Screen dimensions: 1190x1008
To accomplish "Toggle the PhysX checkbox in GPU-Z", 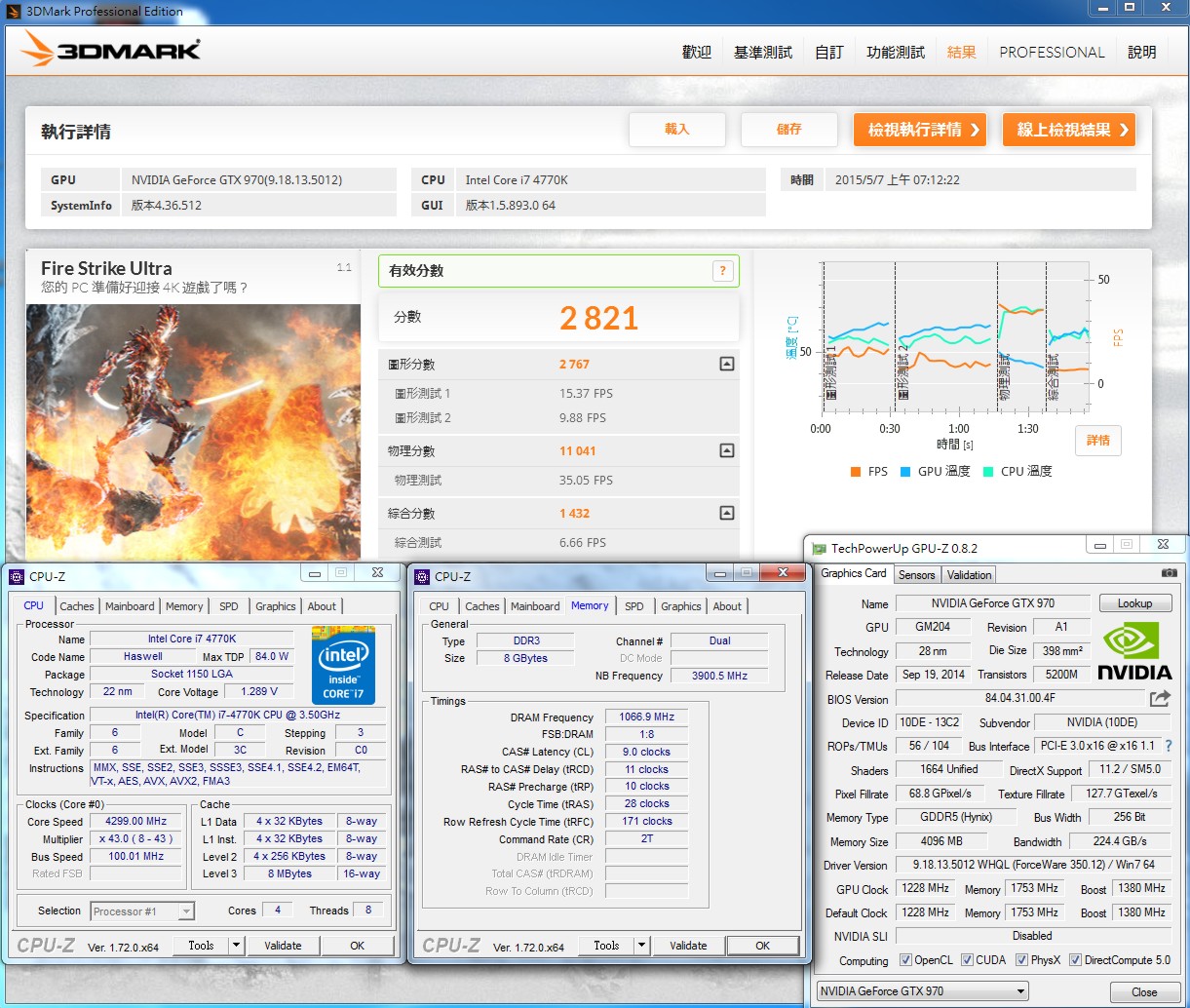I will click(1021, 960).
